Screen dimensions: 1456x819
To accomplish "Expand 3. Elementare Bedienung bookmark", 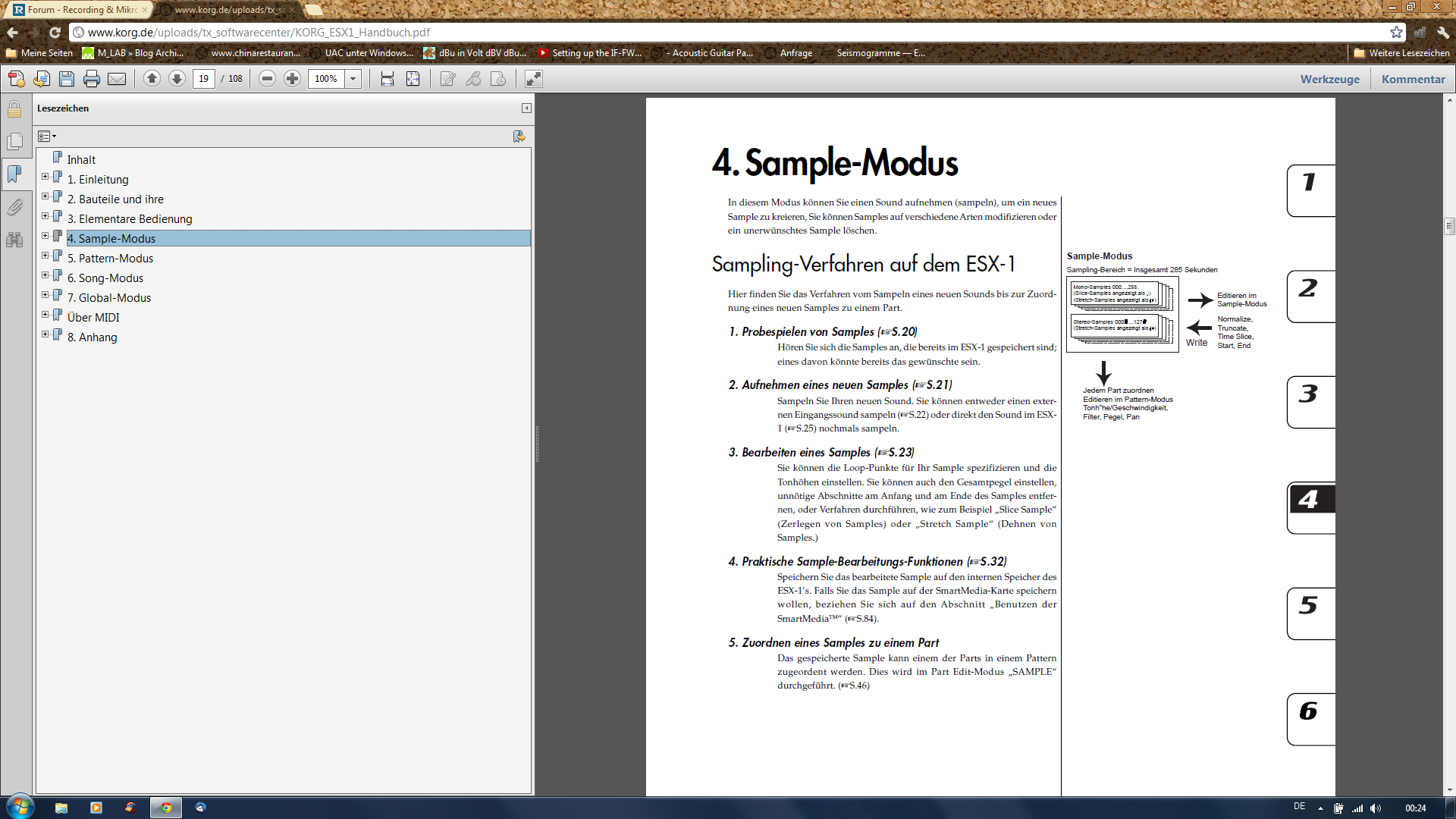I will pyautogui.click(x=45, y=216).
